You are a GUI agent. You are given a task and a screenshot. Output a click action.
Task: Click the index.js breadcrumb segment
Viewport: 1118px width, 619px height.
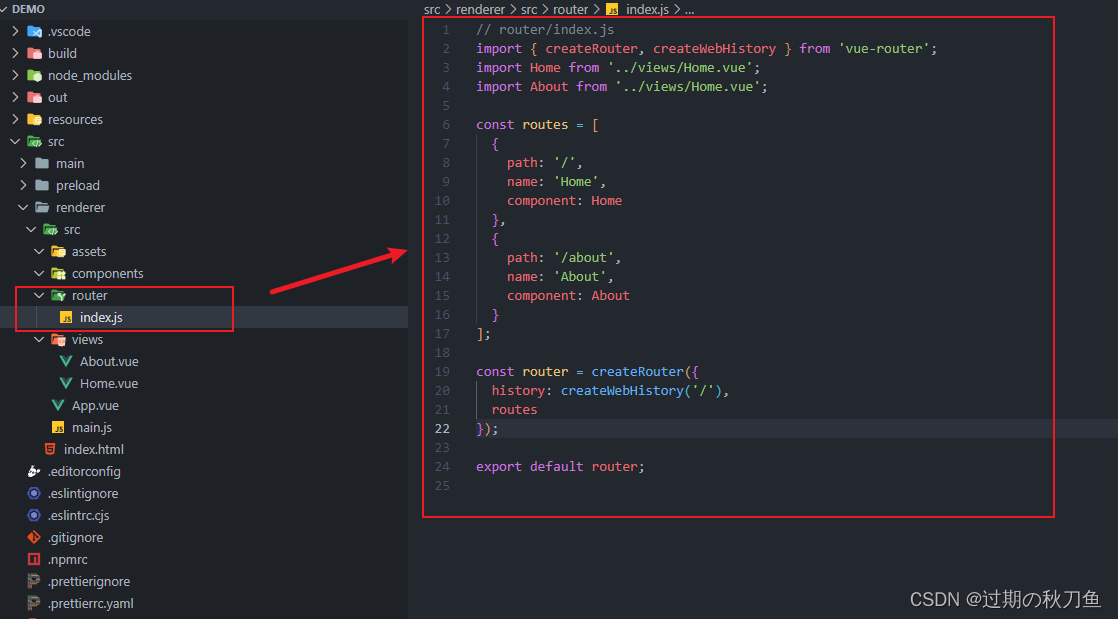click(x=647, y=10)
